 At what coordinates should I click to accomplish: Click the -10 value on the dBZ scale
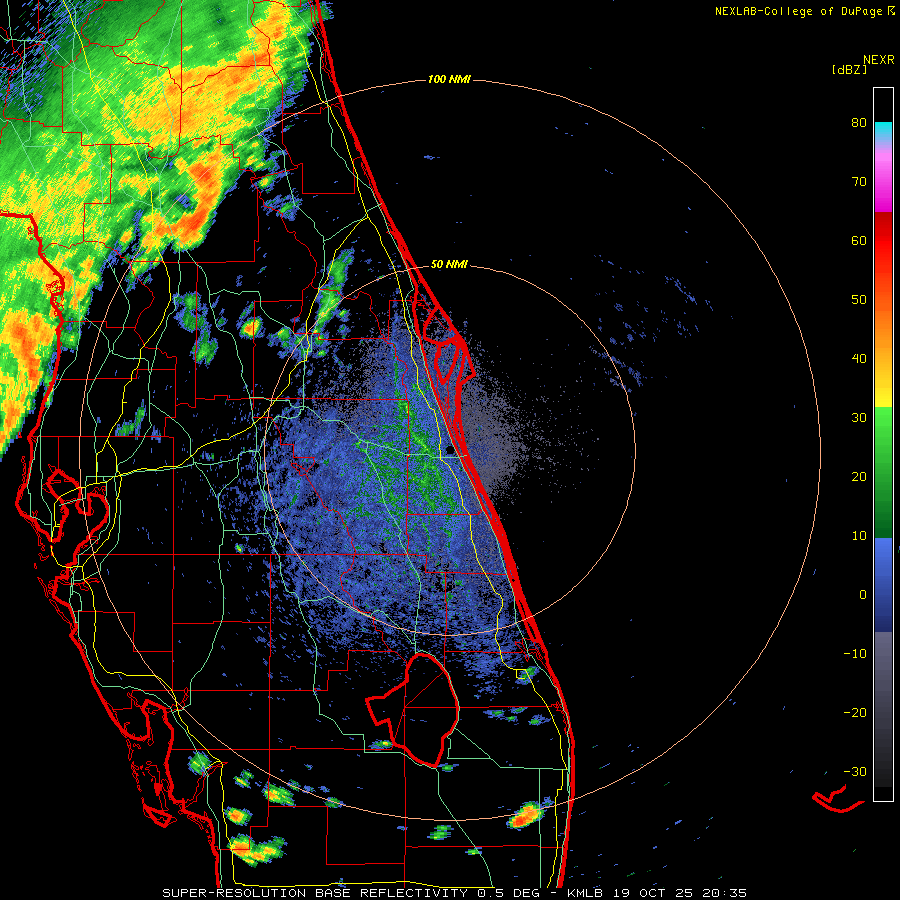click(x=855, y=654)
